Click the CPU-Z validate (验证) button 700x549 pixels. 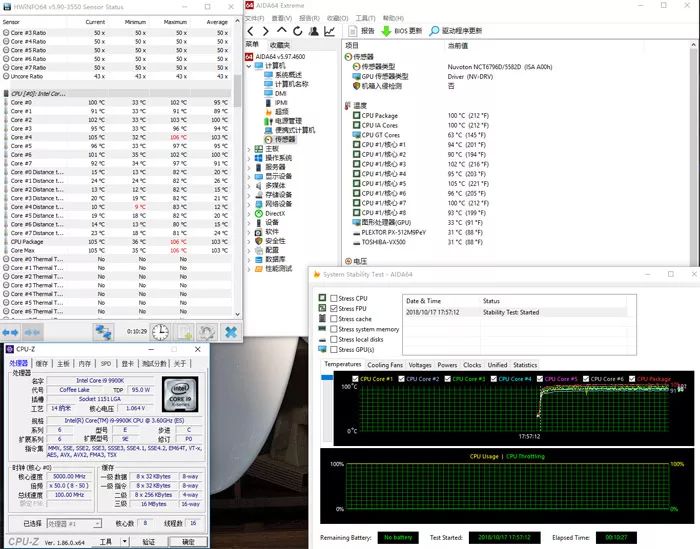pyautogui.click(x=149, y=542)
